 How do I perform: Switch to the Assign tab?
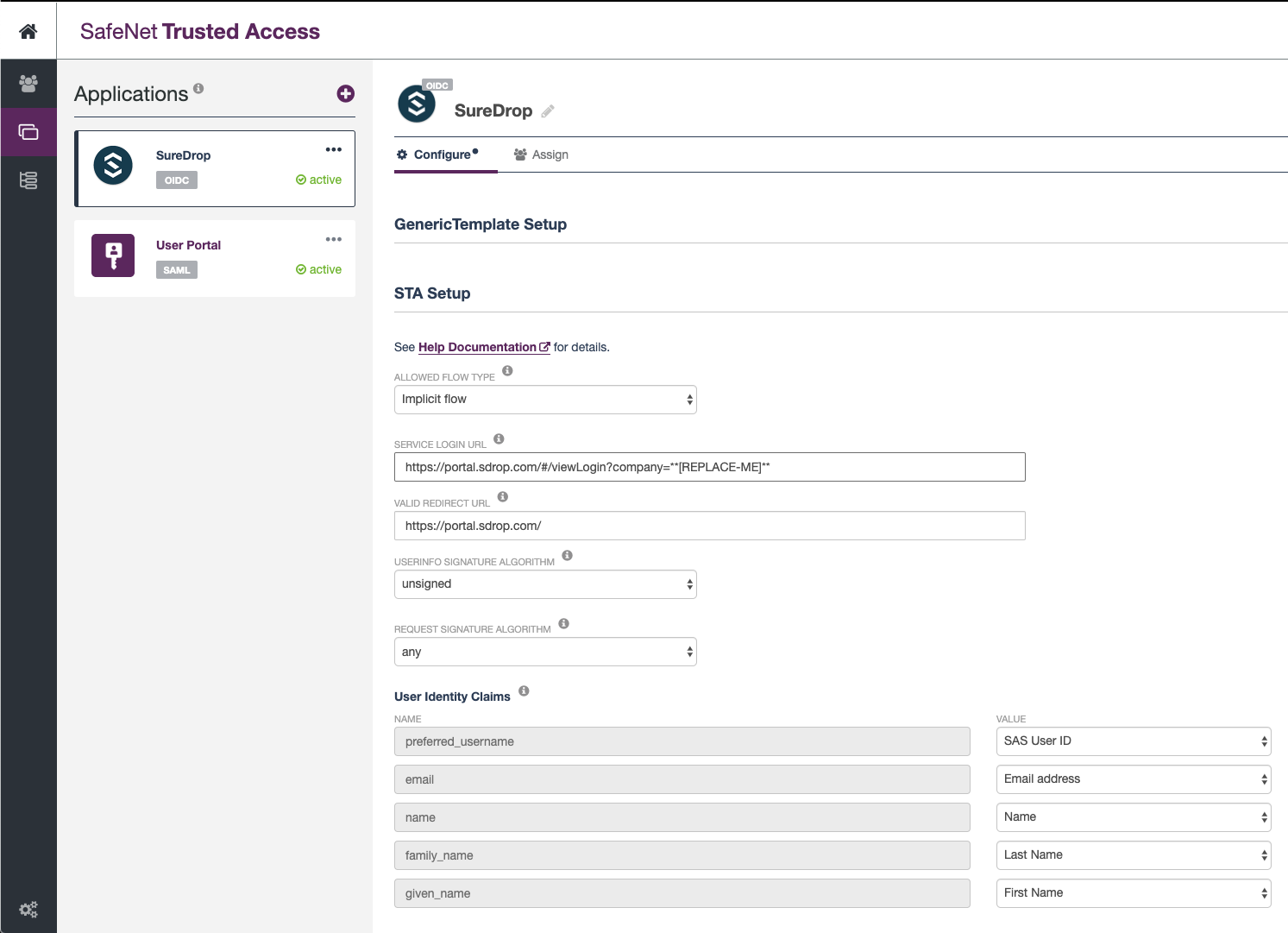541,154
